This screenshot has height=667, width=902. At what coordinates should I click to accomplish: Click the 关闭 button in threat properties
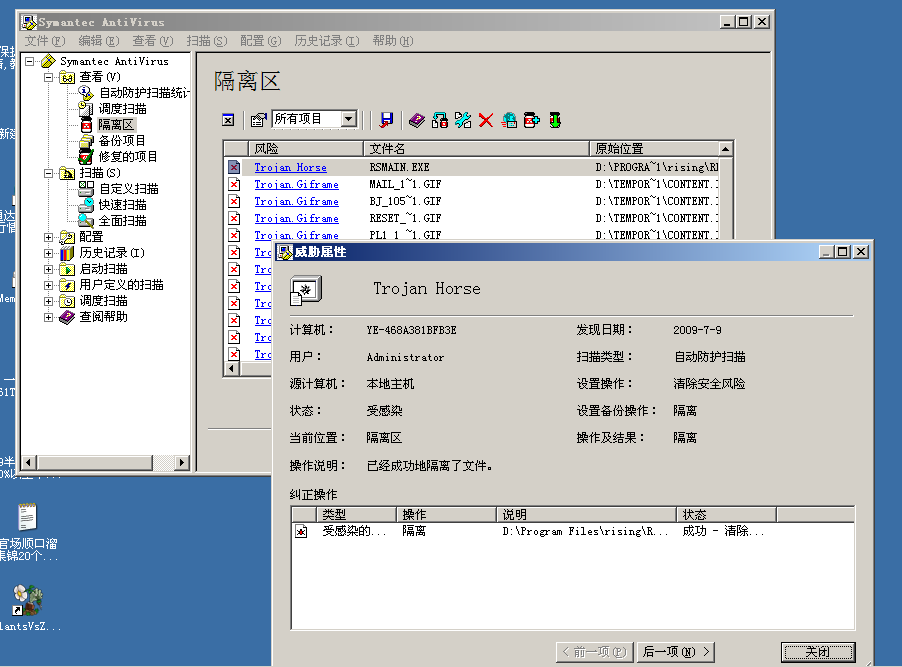[818, 652]
